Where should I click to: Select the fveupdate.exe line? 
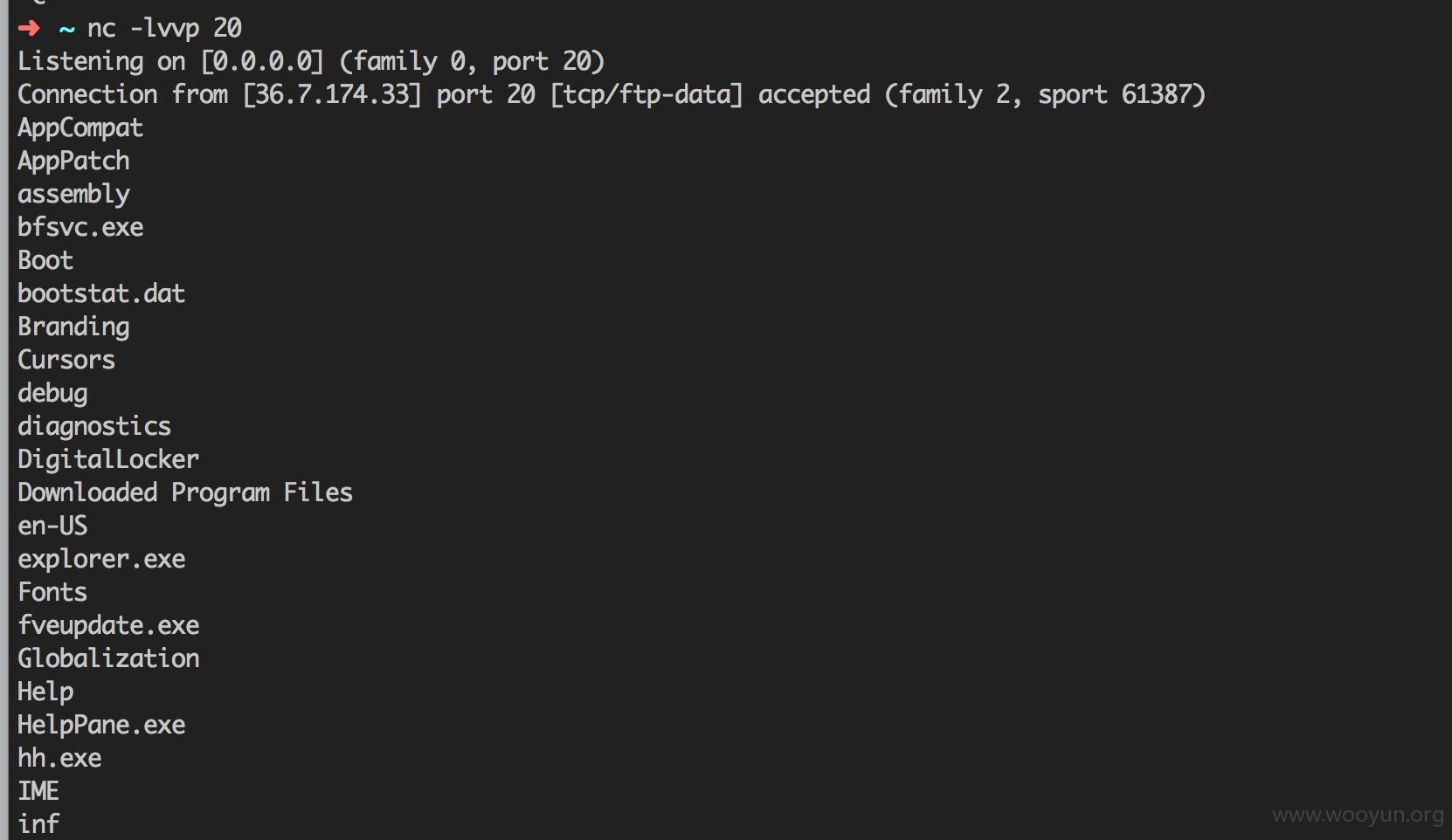coord(108,625)
